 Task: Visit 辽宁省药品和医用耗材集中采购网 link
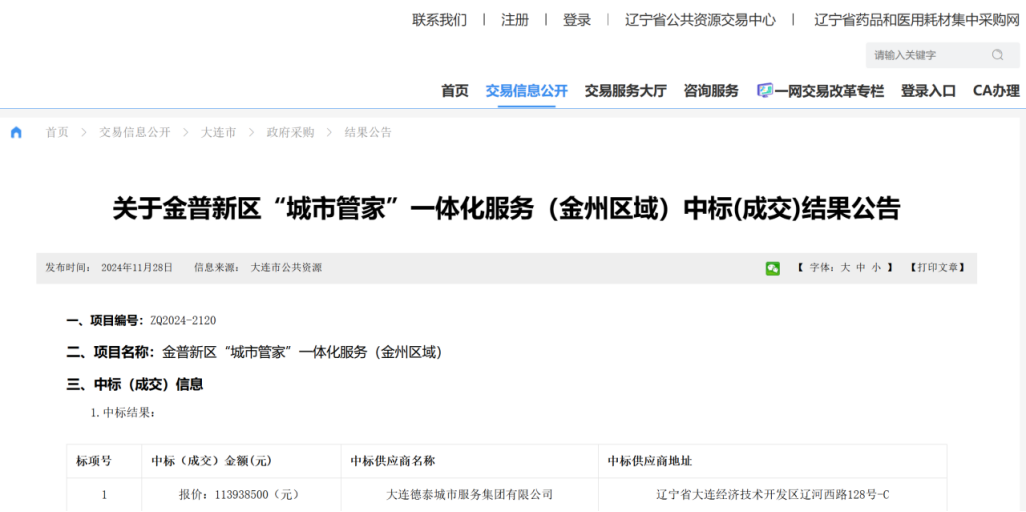pos(917,20)
